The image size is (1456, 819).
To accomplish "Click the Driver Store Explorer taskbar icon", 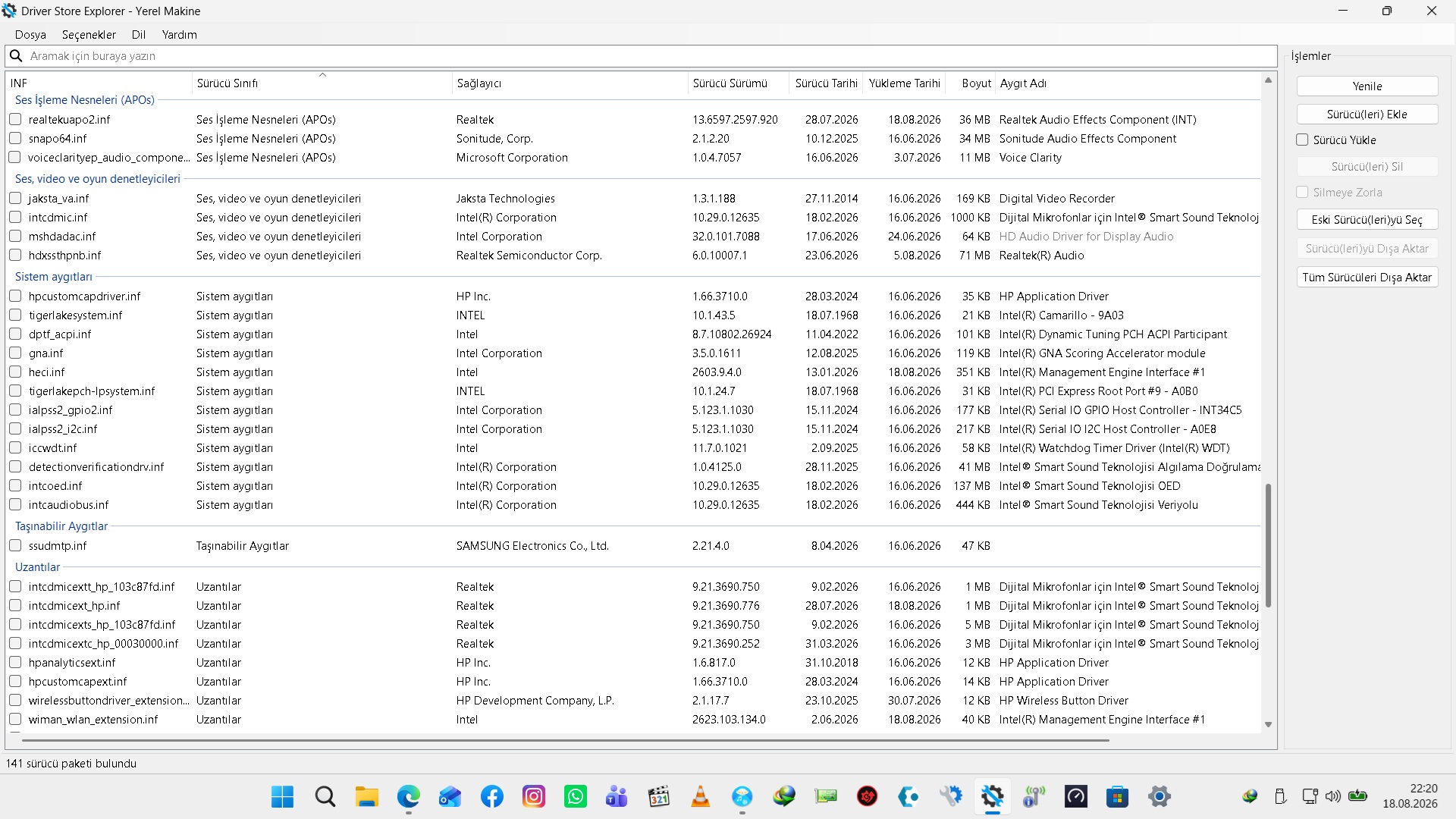I will click(993, 796).
